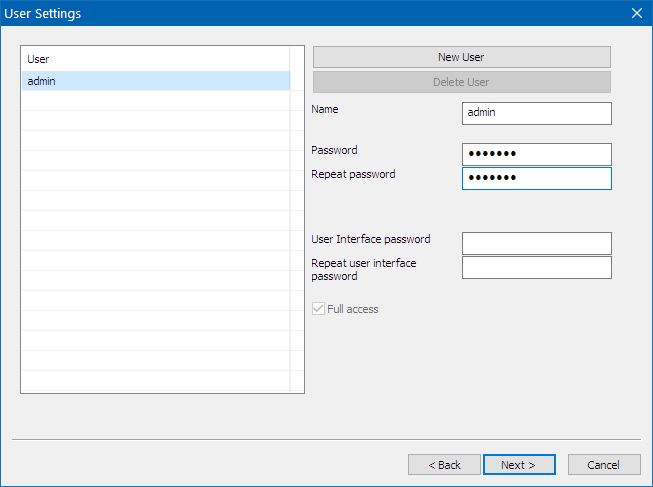The height and width of the screenshot is (487, 653).
Task: Close the User Settings dialog
Action: [x=636, y=13]
